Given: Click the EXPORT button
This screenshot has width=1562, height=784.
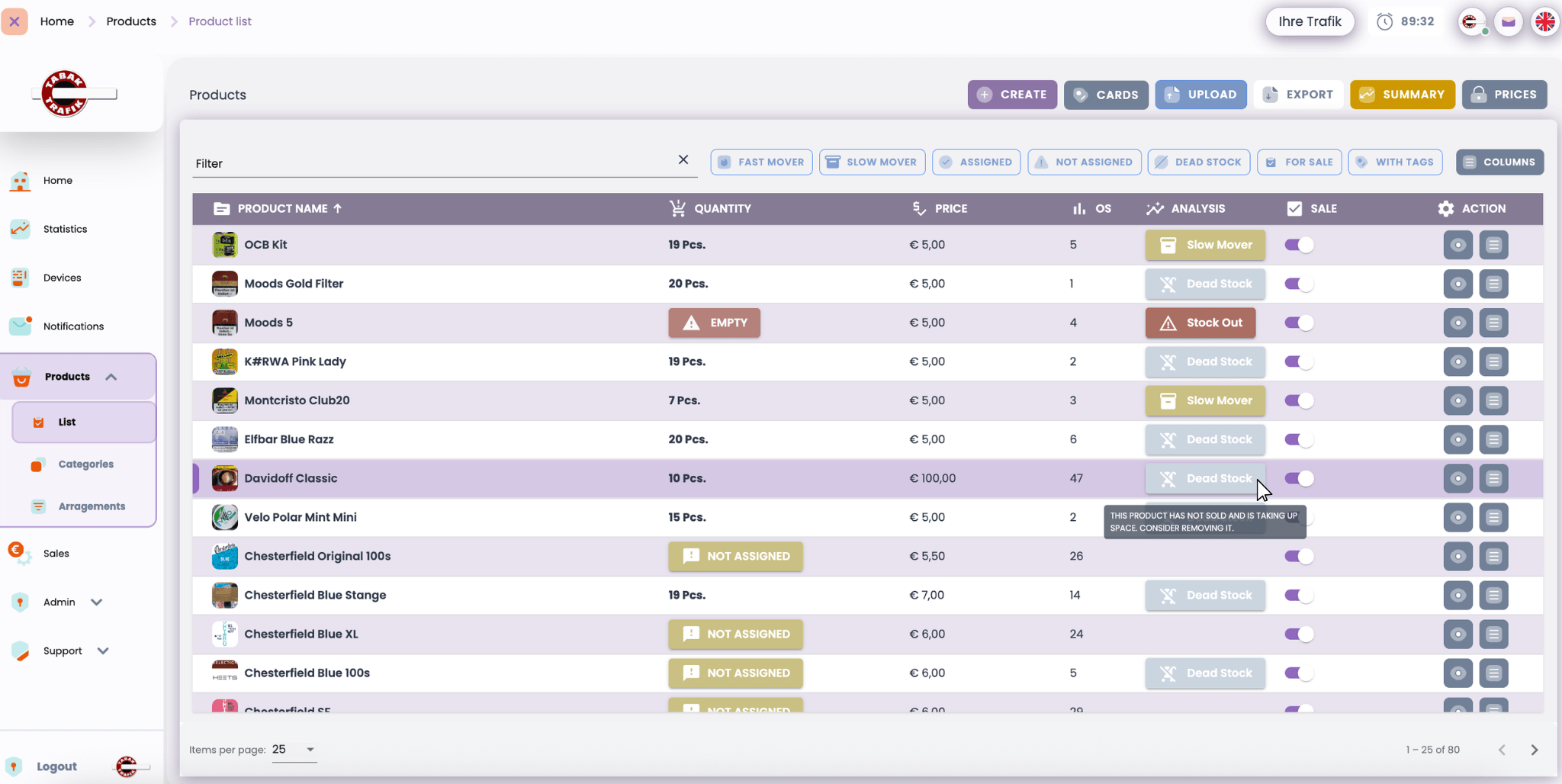Looking at the screenshot, I should coord(1298,95).
